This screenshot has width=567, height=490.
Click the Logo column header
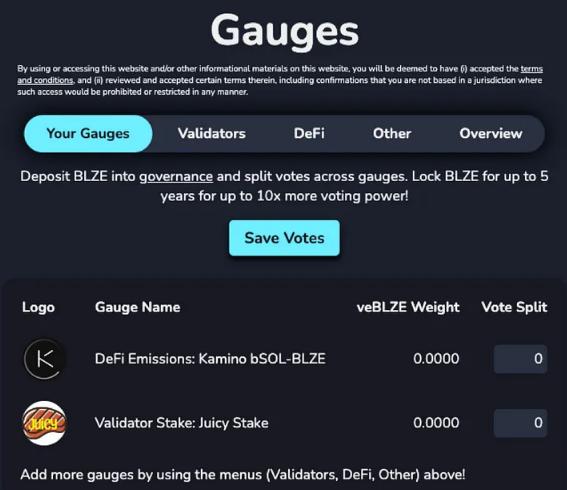(38, 307)
